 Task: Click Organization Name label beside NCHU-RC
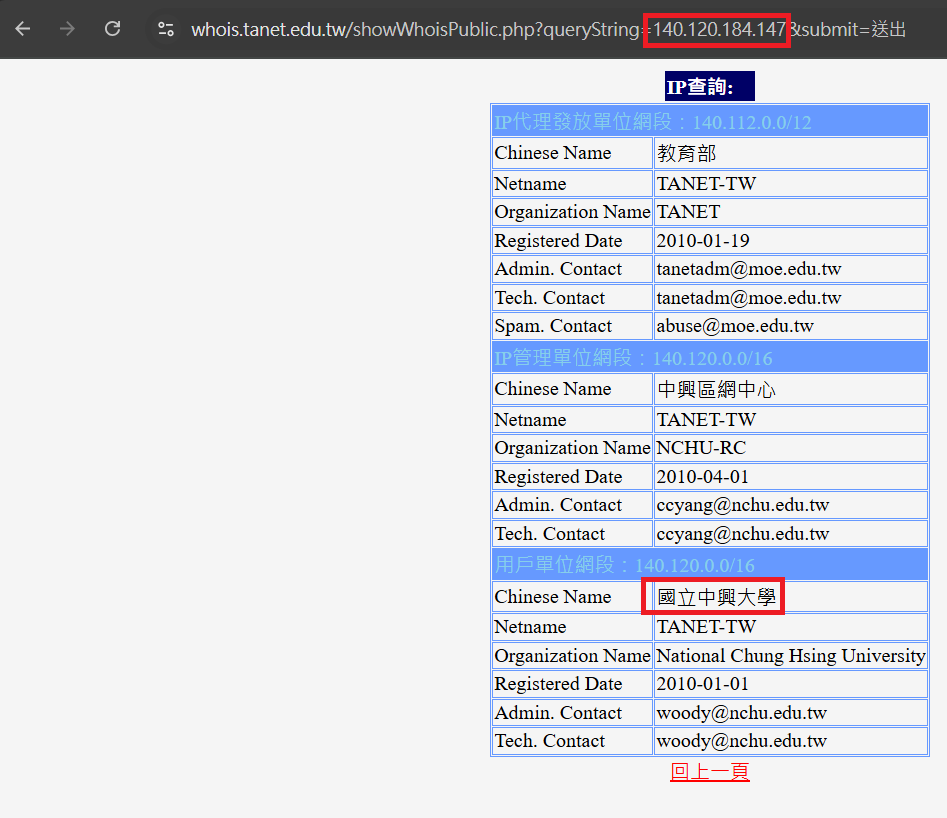point(573,448)
